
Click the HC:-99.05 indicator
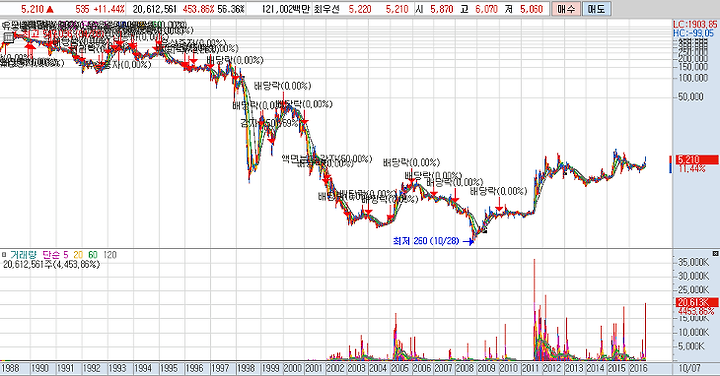pos(693,33)
